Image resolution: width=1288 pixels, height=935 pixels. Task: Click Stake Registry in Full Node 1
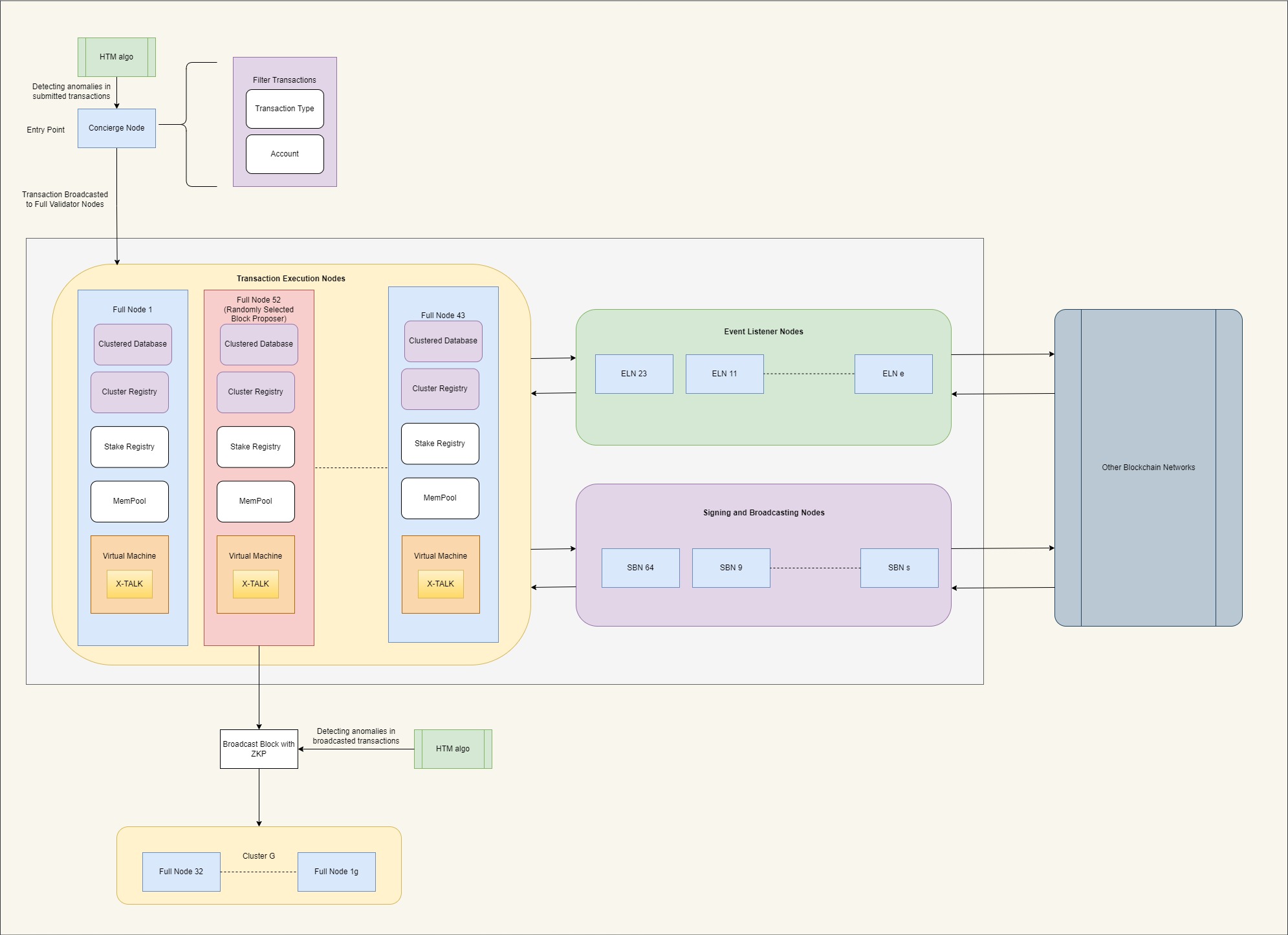[129, 447]
